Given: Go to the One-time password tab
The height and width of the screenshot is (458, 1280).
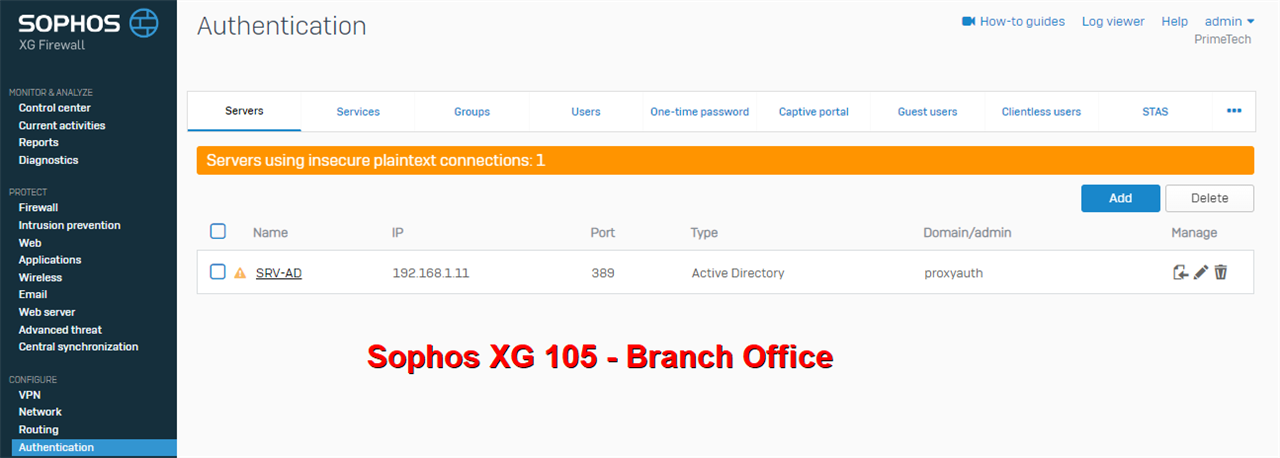Looking at the screenshot, I should 699,112.
